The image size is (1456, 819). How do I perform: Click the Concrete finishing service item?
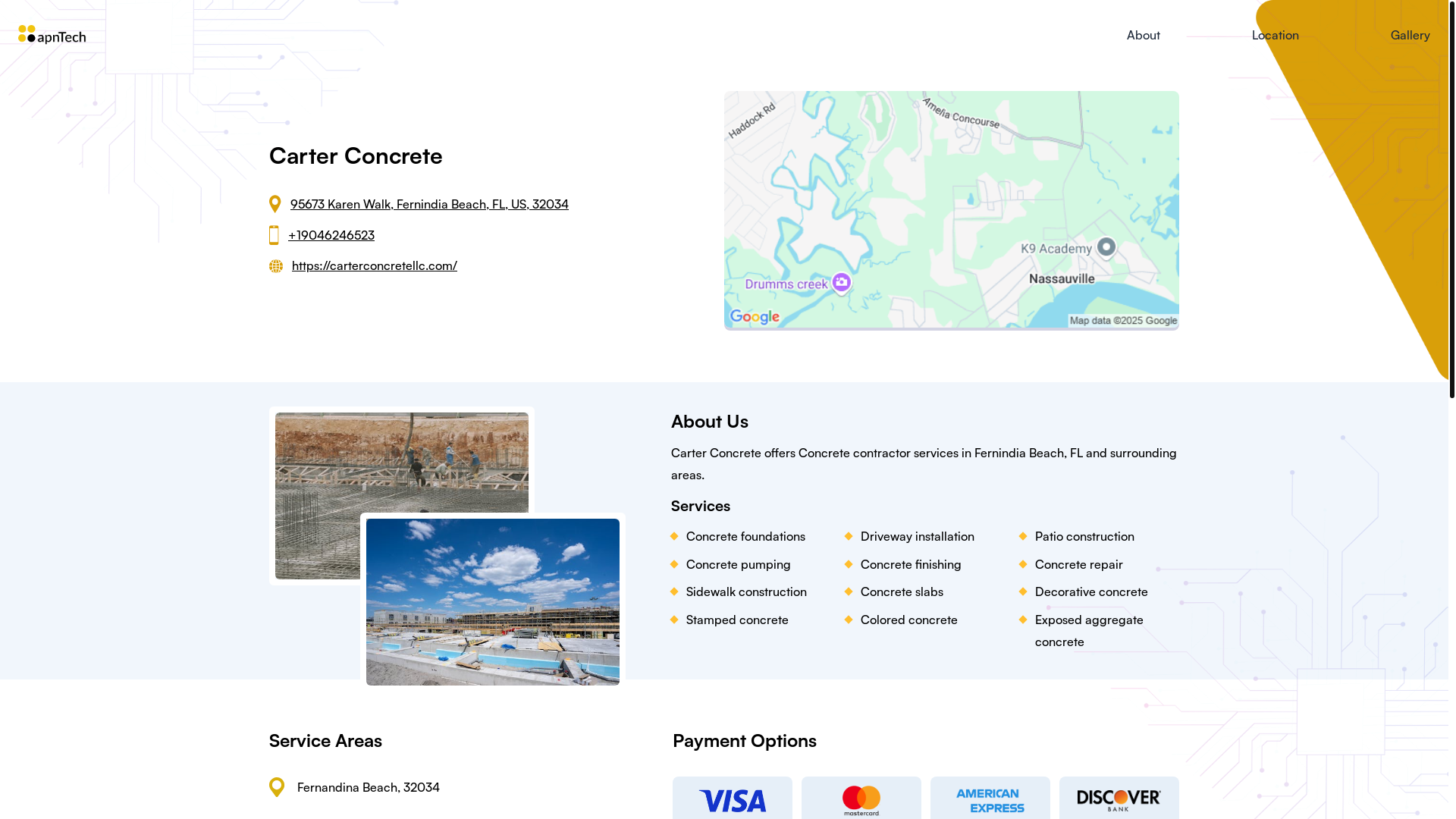[911, 564]
